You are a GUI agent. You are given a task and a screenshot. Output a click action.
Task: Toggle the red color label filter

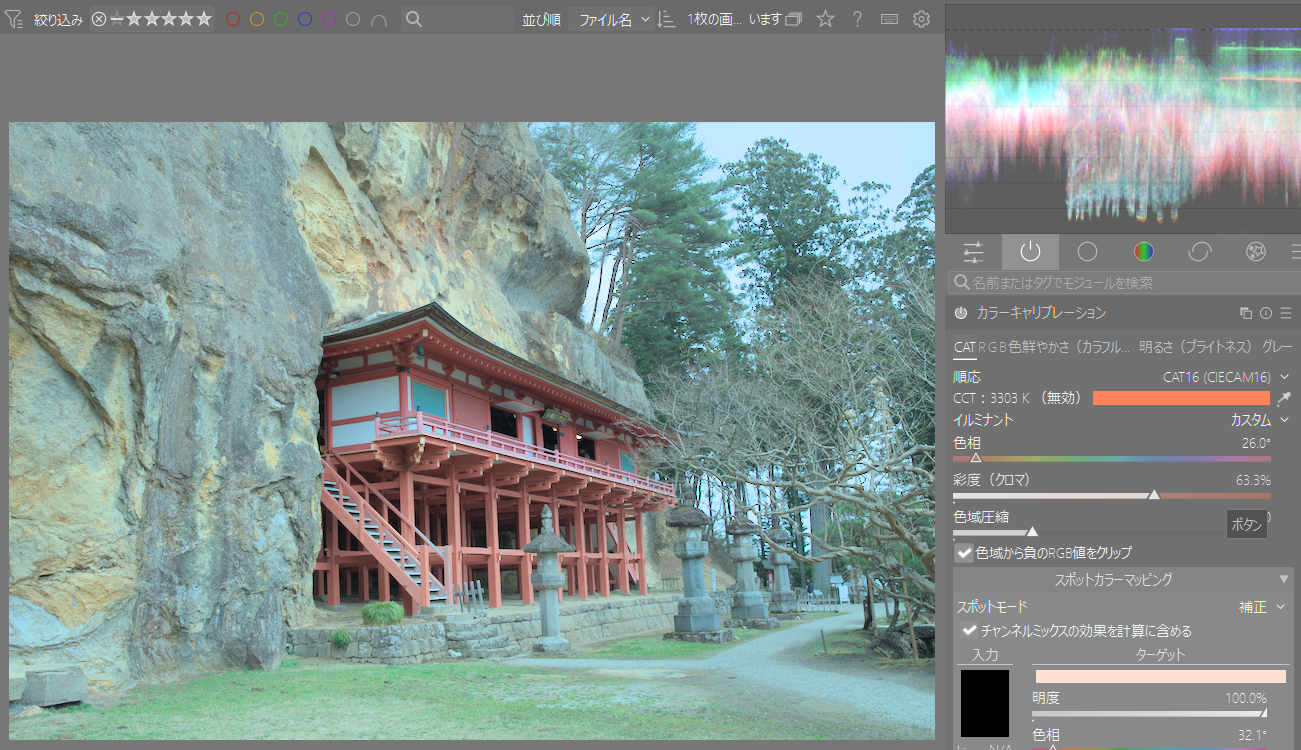pos(233,19)
